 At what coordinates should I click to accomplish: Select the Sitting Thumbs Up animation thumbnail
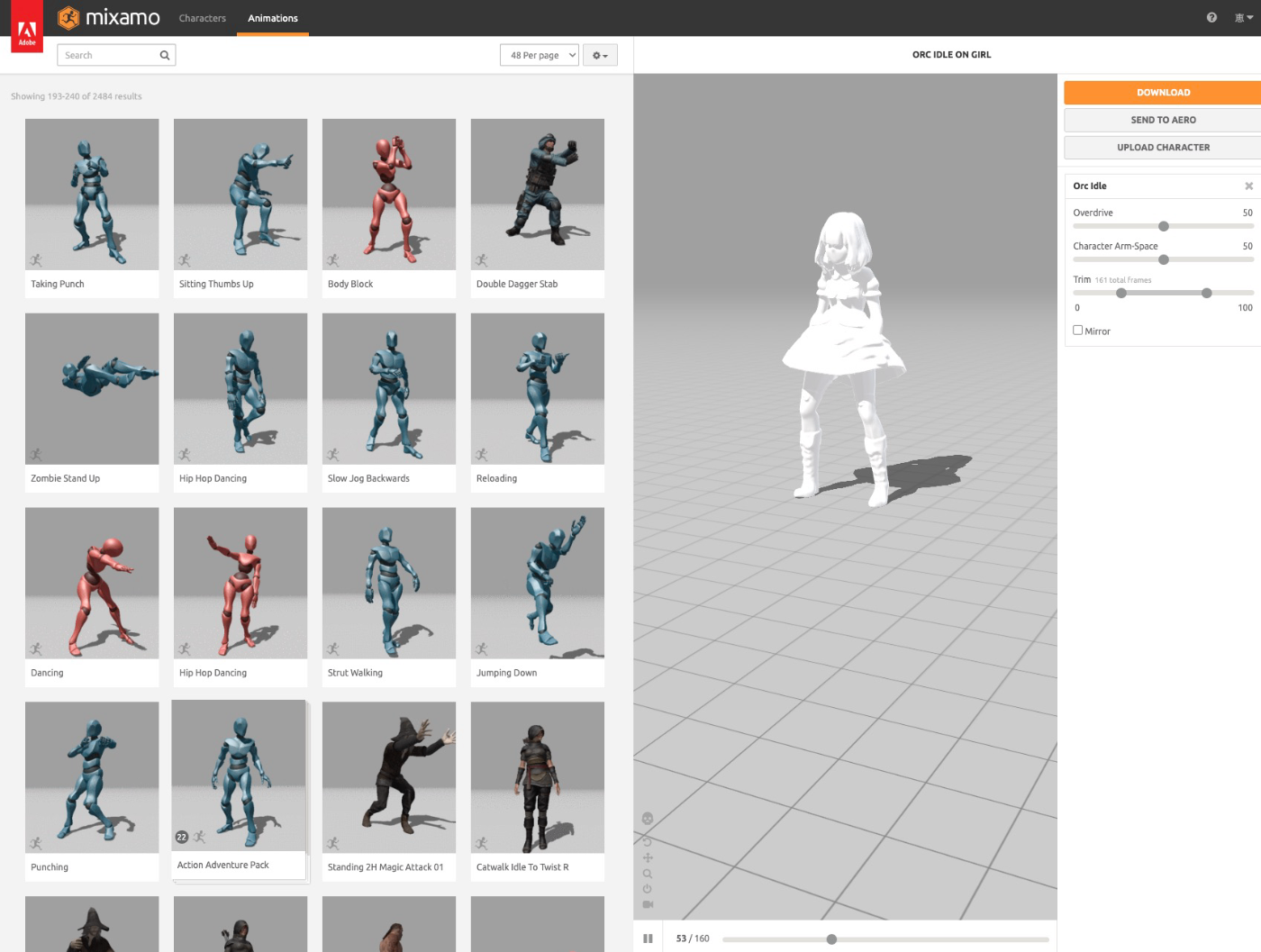240,195
